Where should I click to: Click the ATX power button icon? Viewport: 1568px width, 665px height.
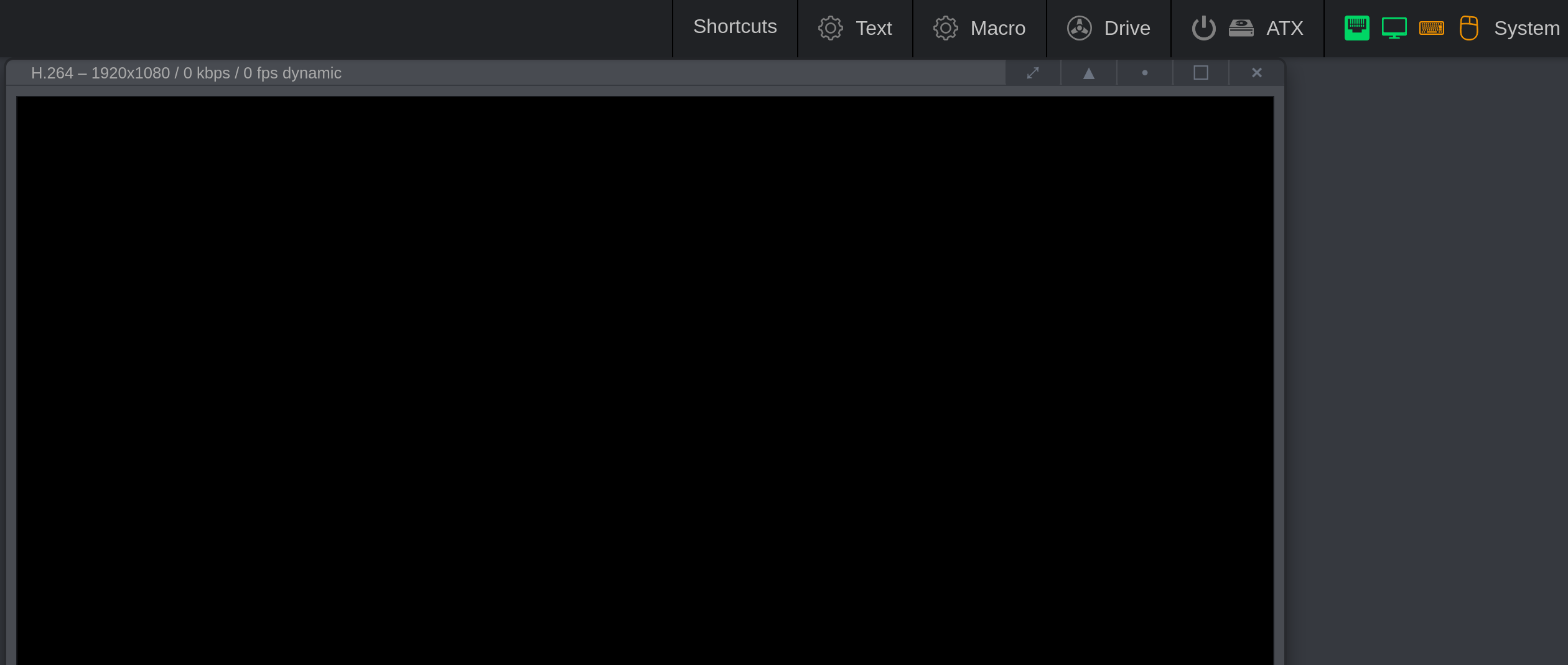pyautogui.click(x=1203, y=28)
